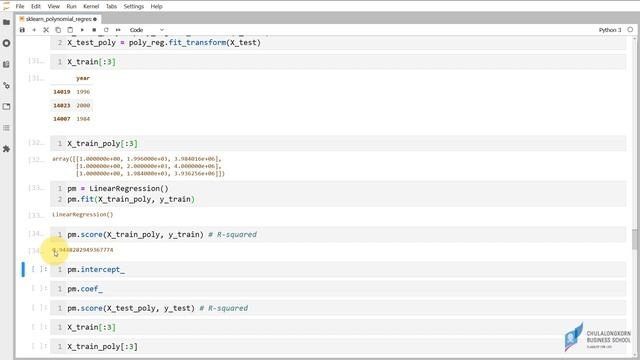The height and width of the screenshot is (360, 640).
Task: Click the X_train_poly[:3] cell numbered 32
Action: [x=338, y=143]
